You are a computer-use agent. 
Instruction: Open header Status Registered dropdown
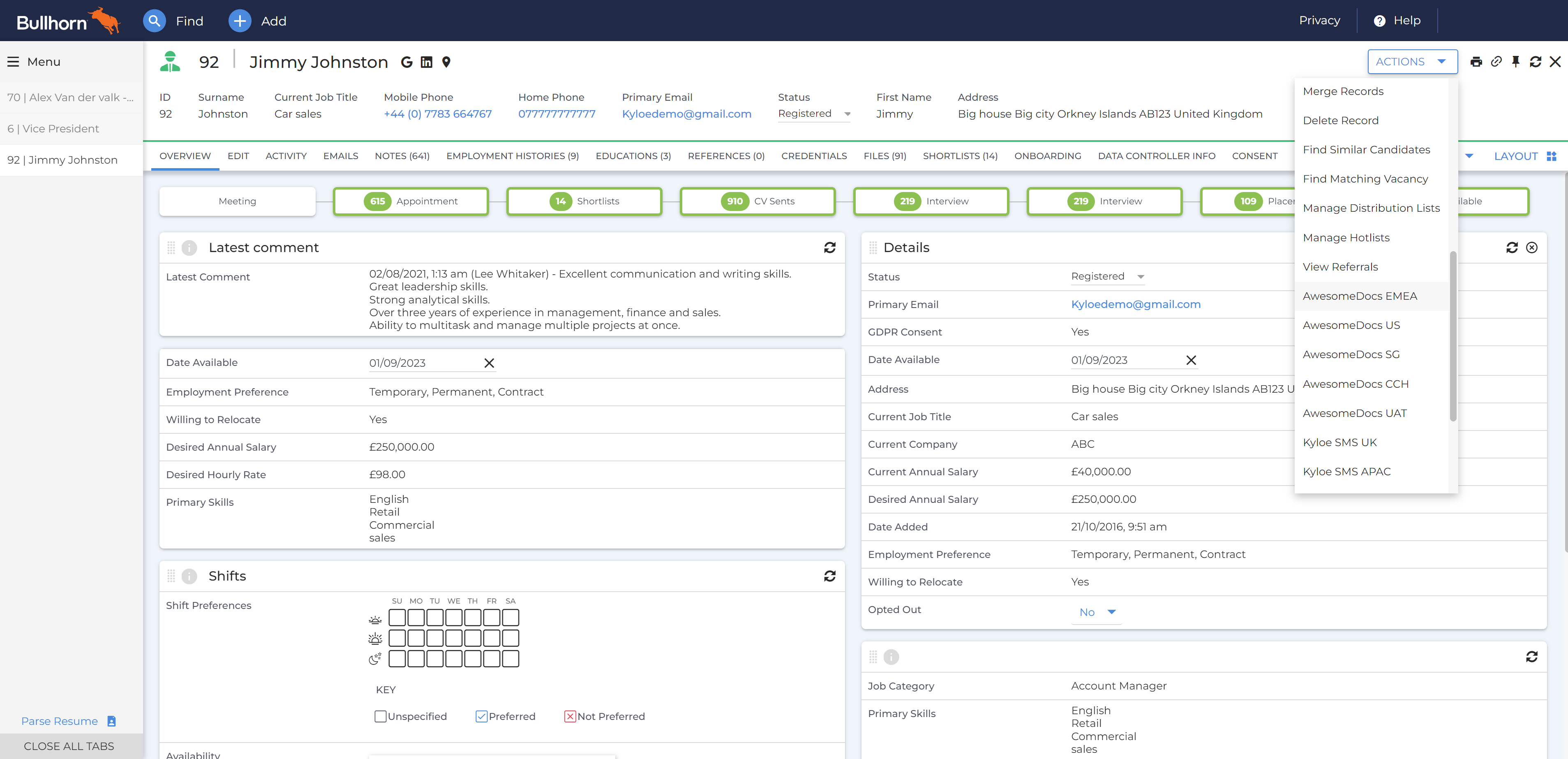click(814, 114)
